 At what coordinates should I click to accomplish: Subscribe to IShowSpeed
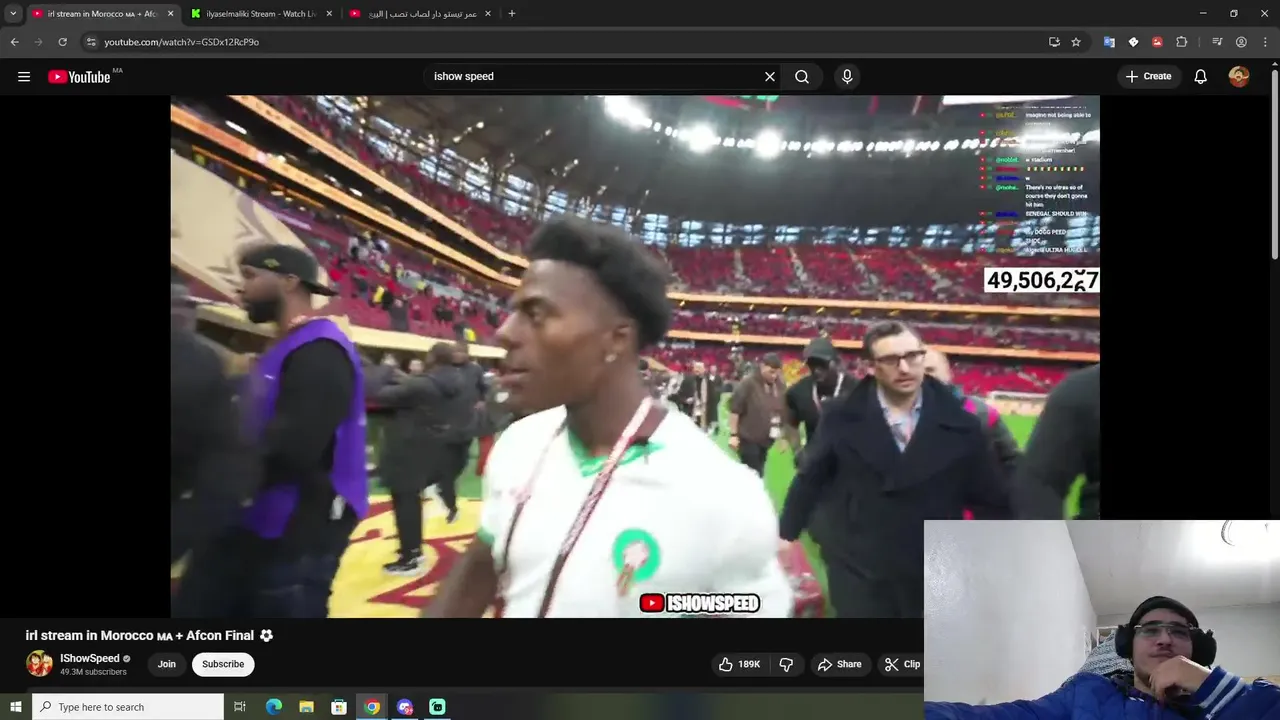click(223, 664)
